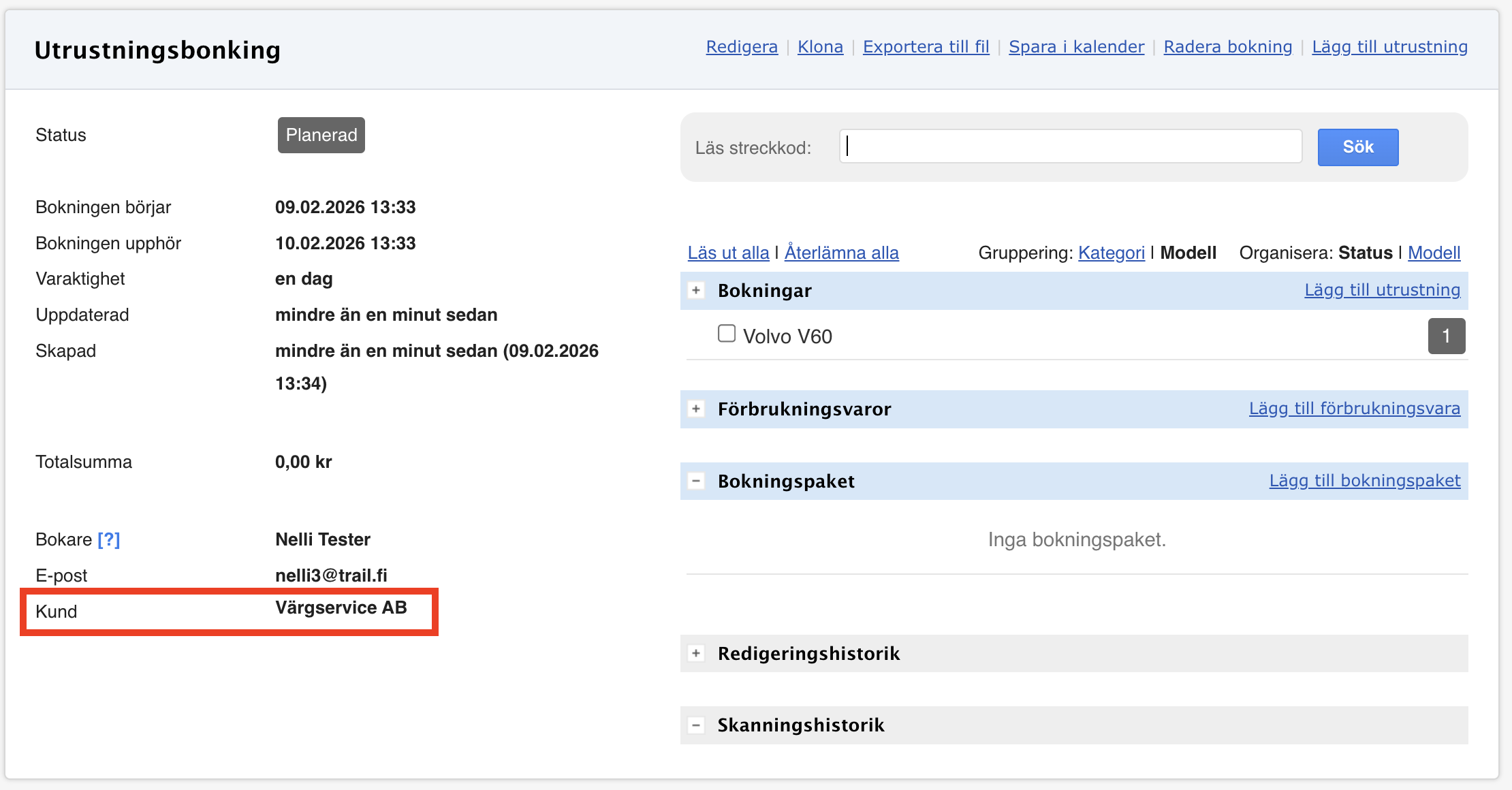1512x790 pixels.
Task: Click the Sök button
Action: (x=1357, y=147)
